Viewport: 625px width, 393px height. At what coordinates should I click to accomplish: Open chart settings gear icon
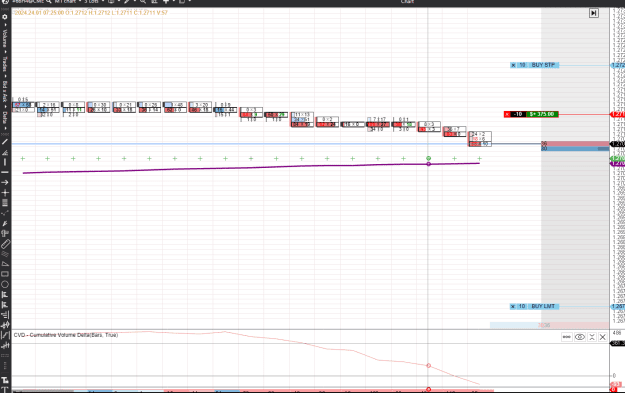[x=5, y=17]
